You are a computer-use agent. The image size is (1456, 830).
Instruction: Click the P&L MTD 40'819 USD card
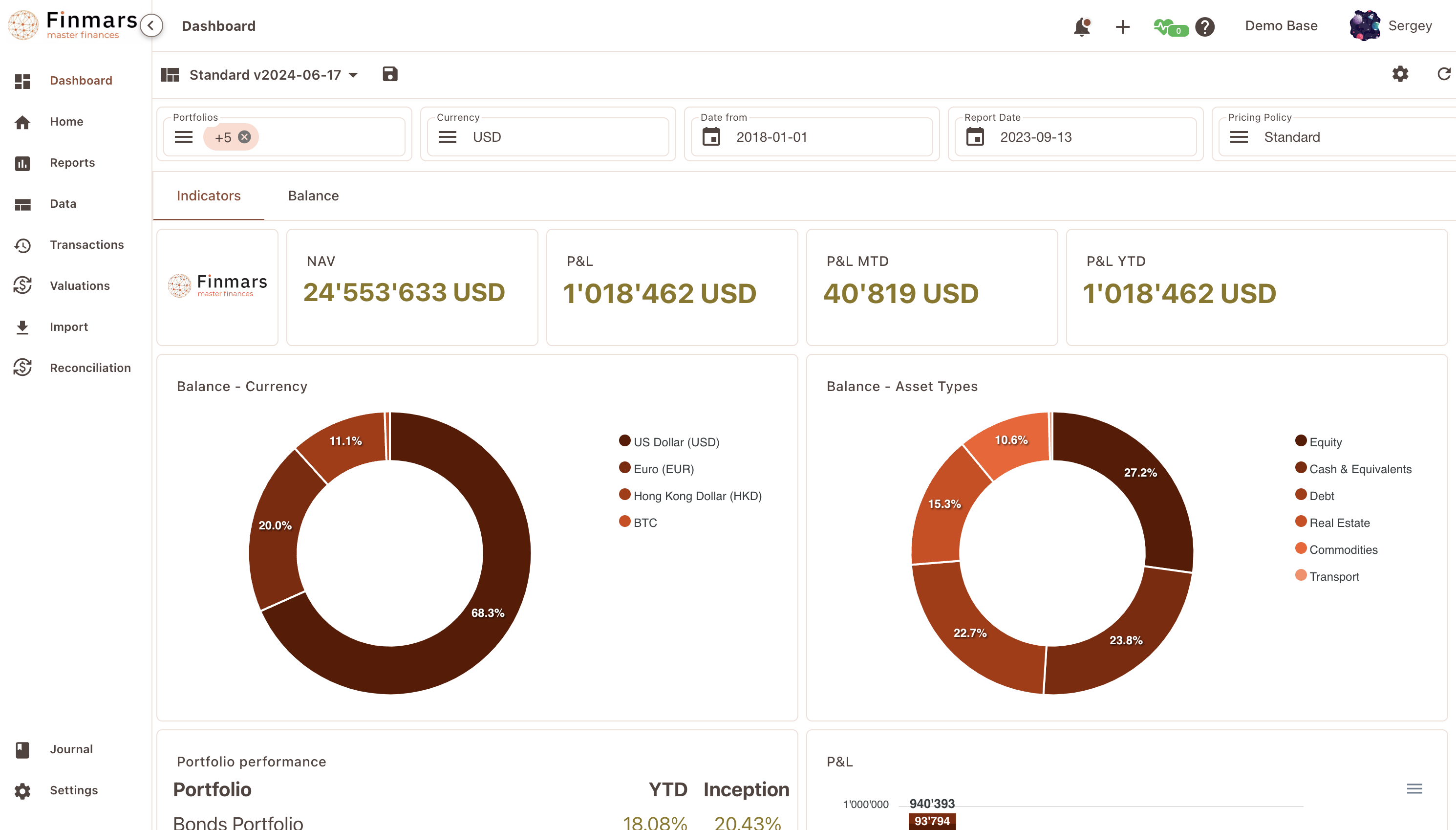(931, 287)
